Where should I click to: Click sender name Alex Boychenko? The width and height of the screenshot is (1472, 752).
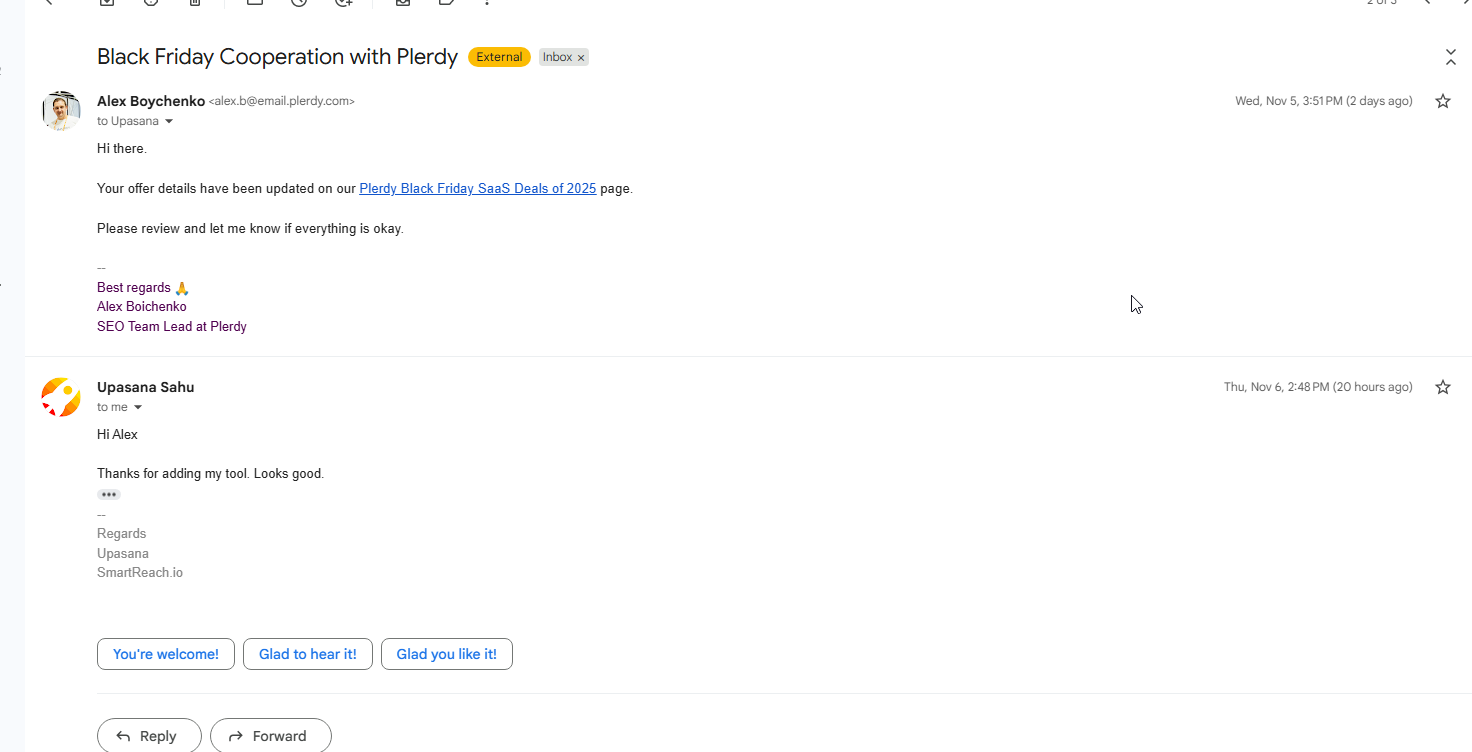click(x=150, y=101)
